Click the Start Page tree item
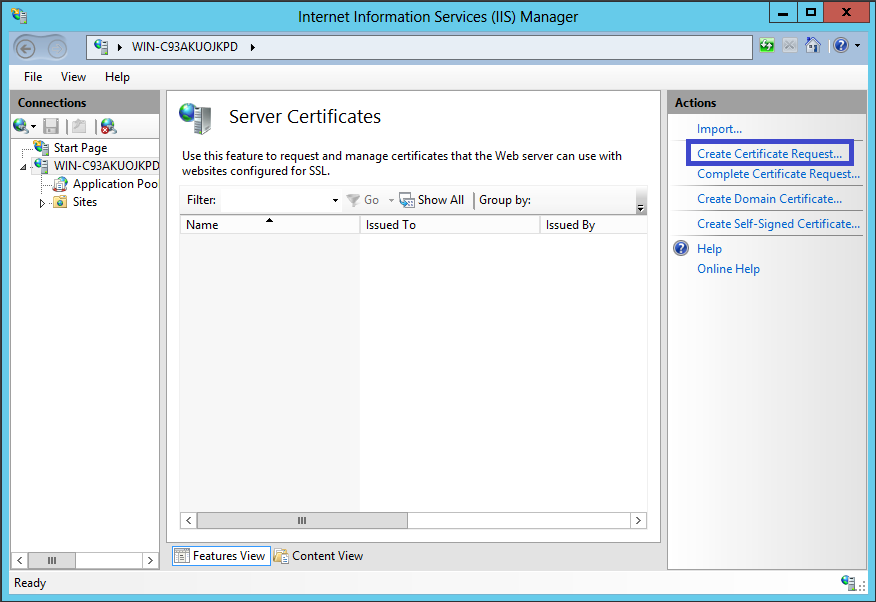The width and height of the screenshot is (876, 602). coord(80,148)
